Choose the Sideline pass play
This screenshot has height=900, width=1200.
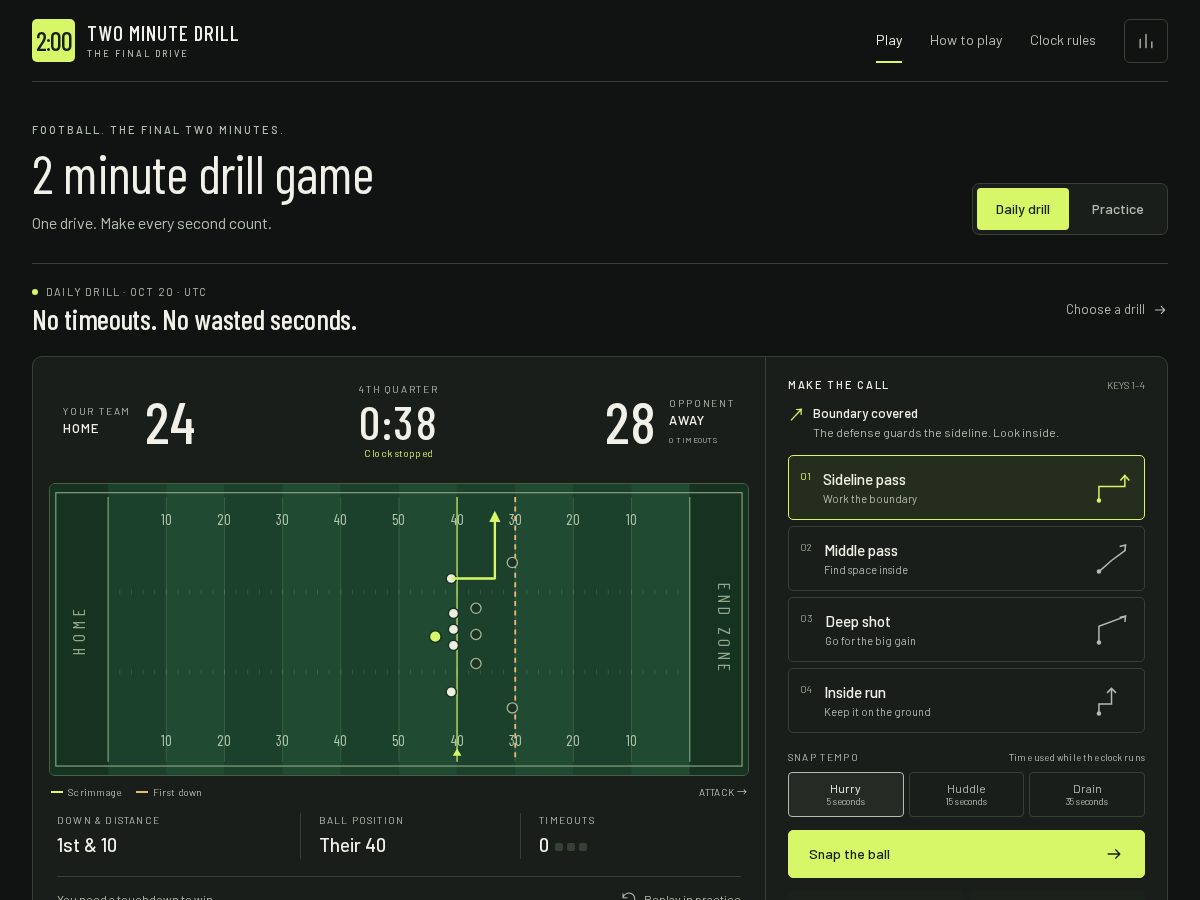coord(966,488)
